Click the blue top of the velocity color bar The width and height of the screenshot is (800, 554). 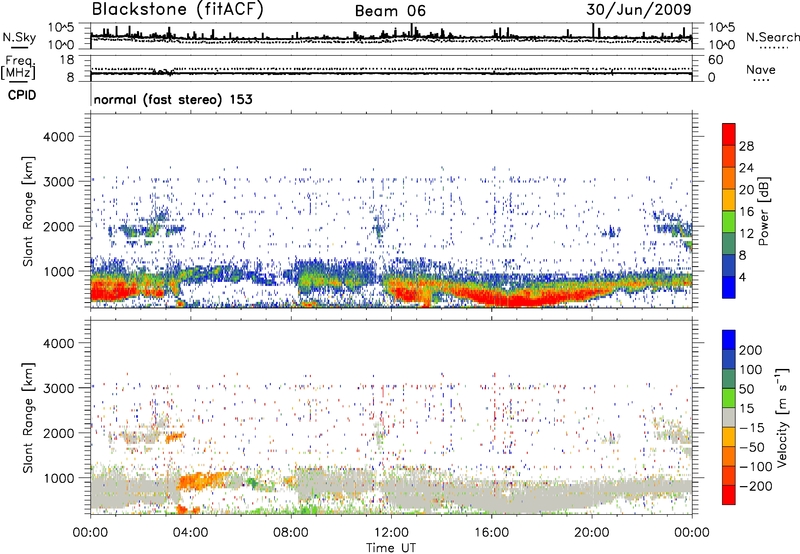[729, 340]
